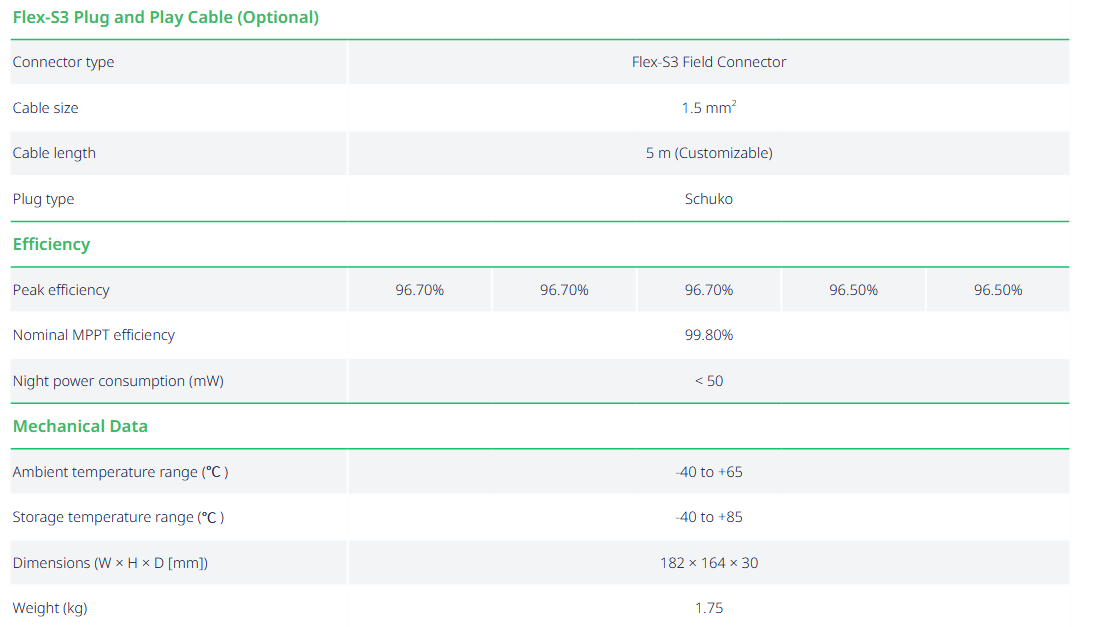The height and width of the screenshot is (627, 1096).
Task: Click the 99.80% MPPT efficiency value
Action: 708,335
